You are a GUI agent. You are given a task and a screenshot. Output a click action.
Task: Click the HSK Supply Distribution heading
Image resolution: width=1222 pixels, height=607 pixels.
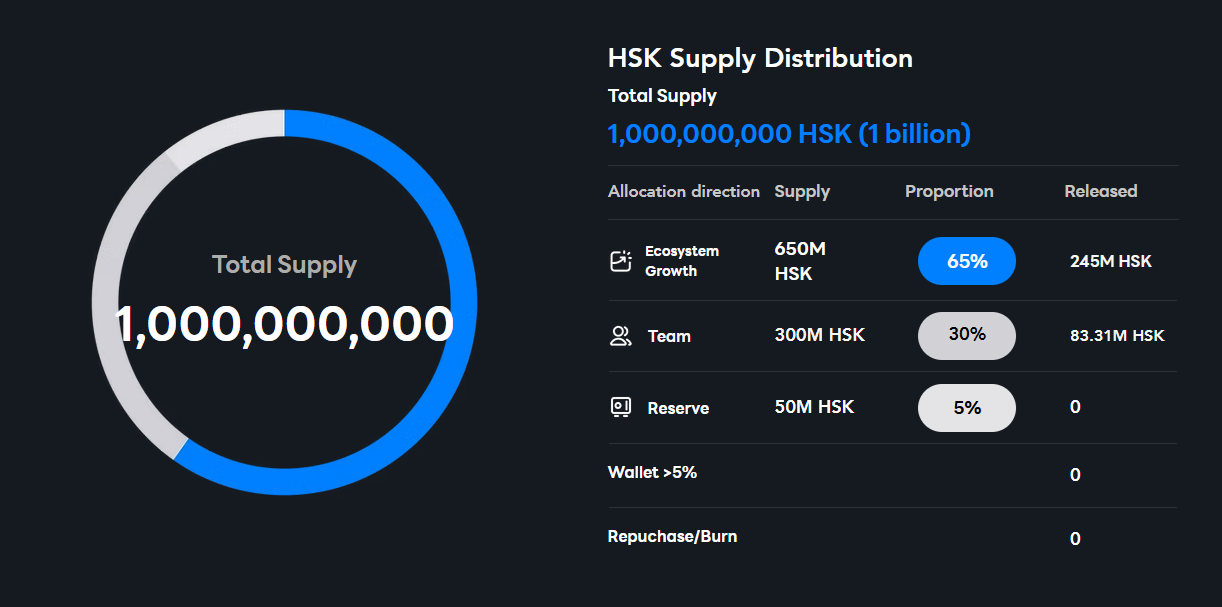click(760, 58)
